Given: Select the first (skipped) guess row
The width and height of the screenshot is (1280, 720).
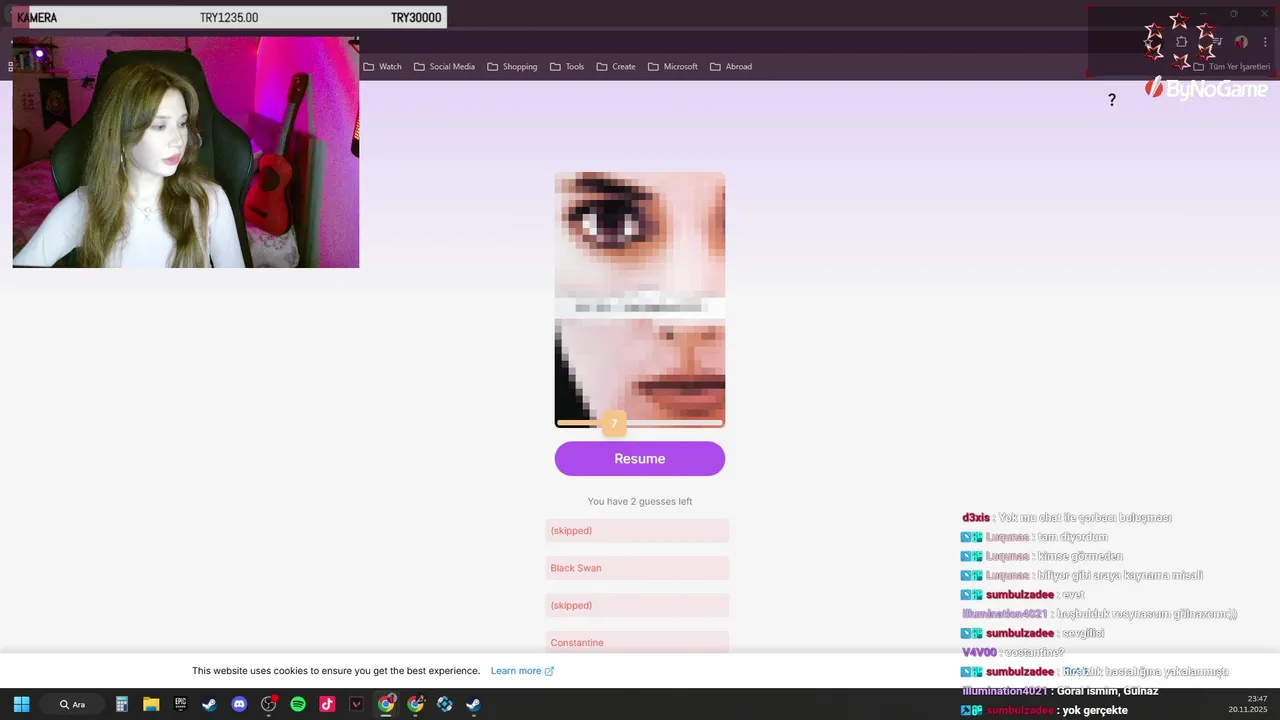Looking at the screenshot, I should [637, 531].
